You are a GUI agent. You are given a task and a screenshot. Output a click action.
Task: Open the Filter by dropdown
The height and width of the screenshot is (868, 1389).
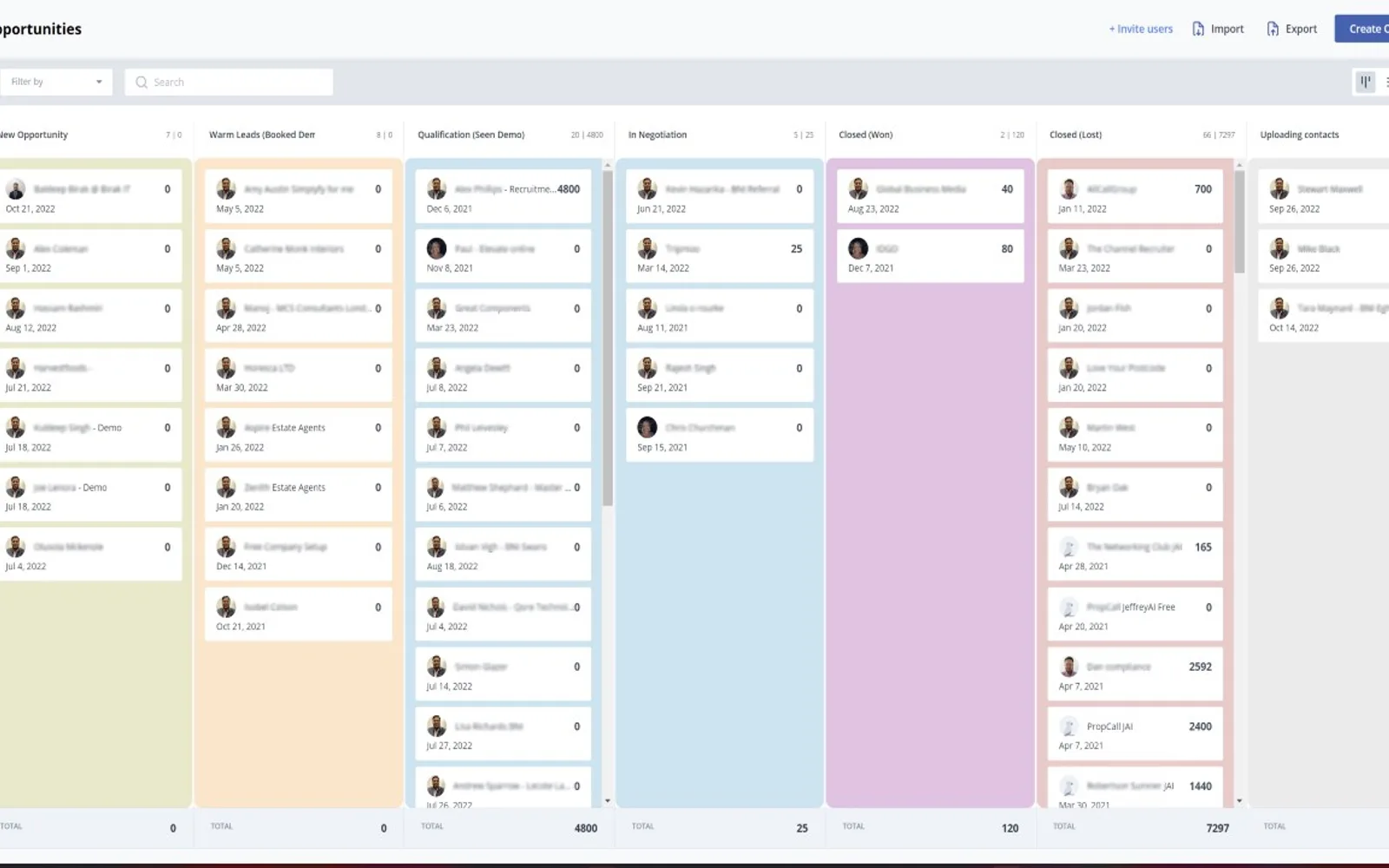56,82
